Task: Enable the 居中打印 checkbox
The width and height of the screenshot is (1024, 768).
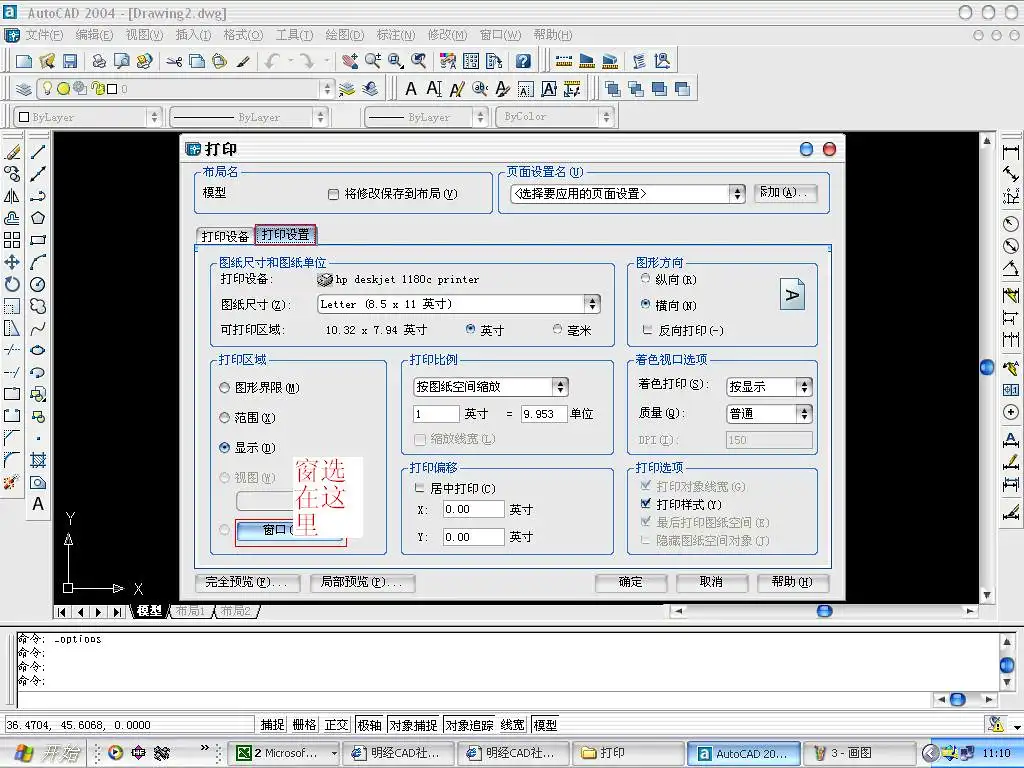Action: click(x=419, y=488)
